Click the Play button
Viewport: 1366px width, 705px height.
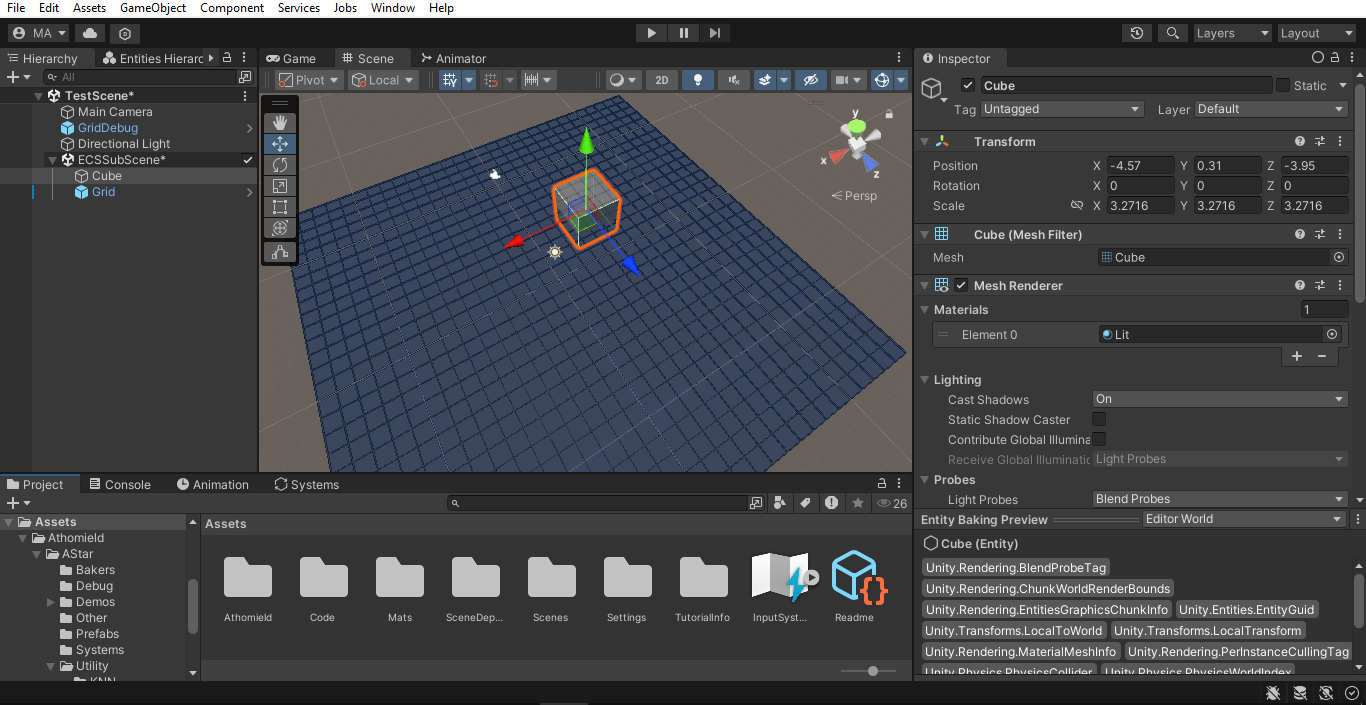tap(651, 33)
